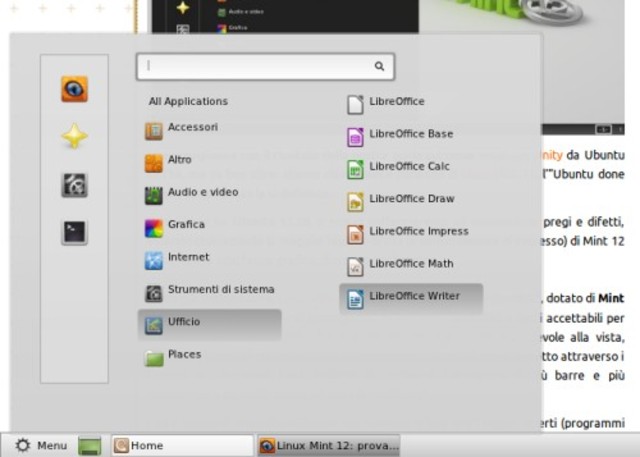
Task: Launch the yellow star favorite app
Action: click(x=74, y=136)
